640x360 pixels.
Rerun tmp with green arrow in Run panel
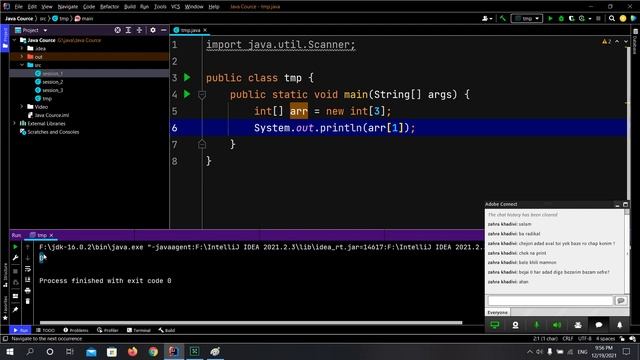click(x=16, y=247)
